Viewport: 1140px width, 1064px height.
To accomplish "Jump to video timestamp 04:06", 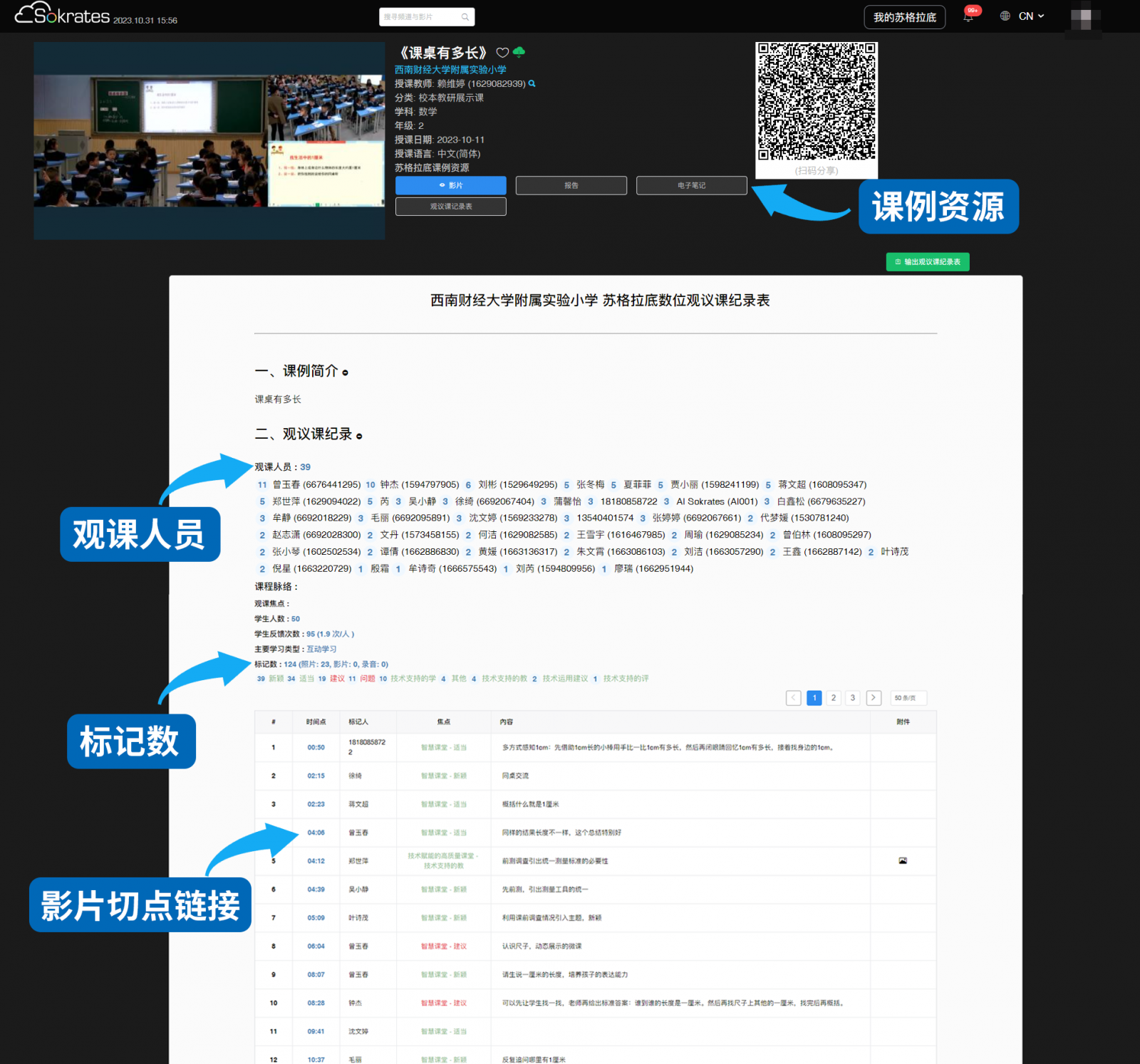I will pyautogui.click(x=316, y=833).
